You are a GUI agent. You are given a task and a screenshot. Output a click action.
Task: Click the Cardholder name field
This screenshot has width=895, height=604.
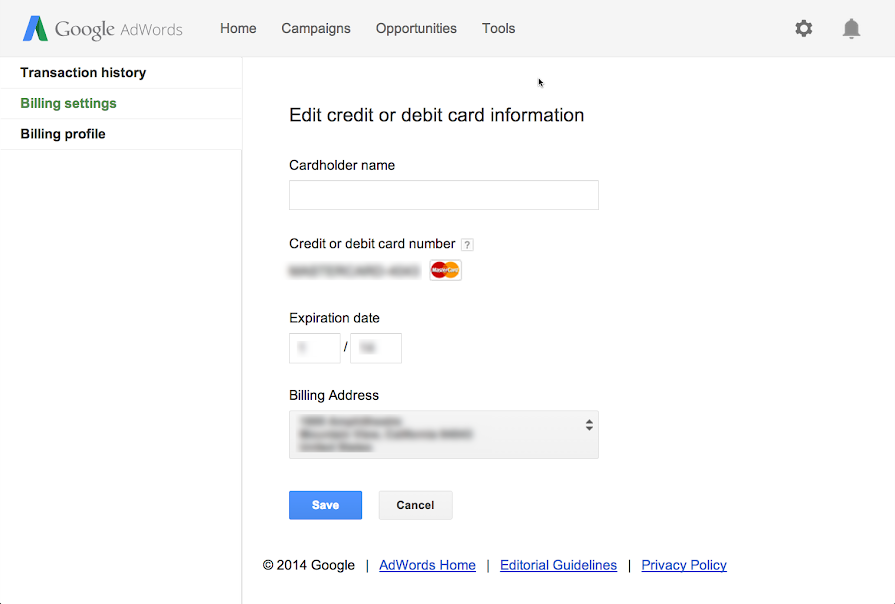(443, 195)
